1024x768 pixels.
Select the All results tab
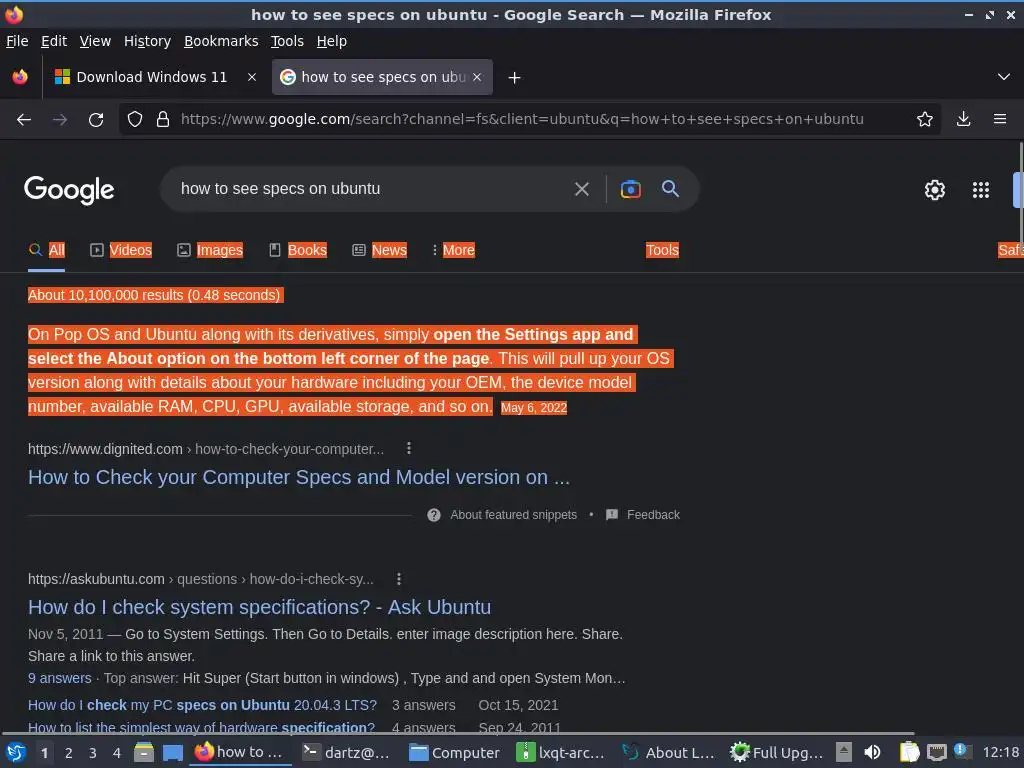[x=46, y=250]
